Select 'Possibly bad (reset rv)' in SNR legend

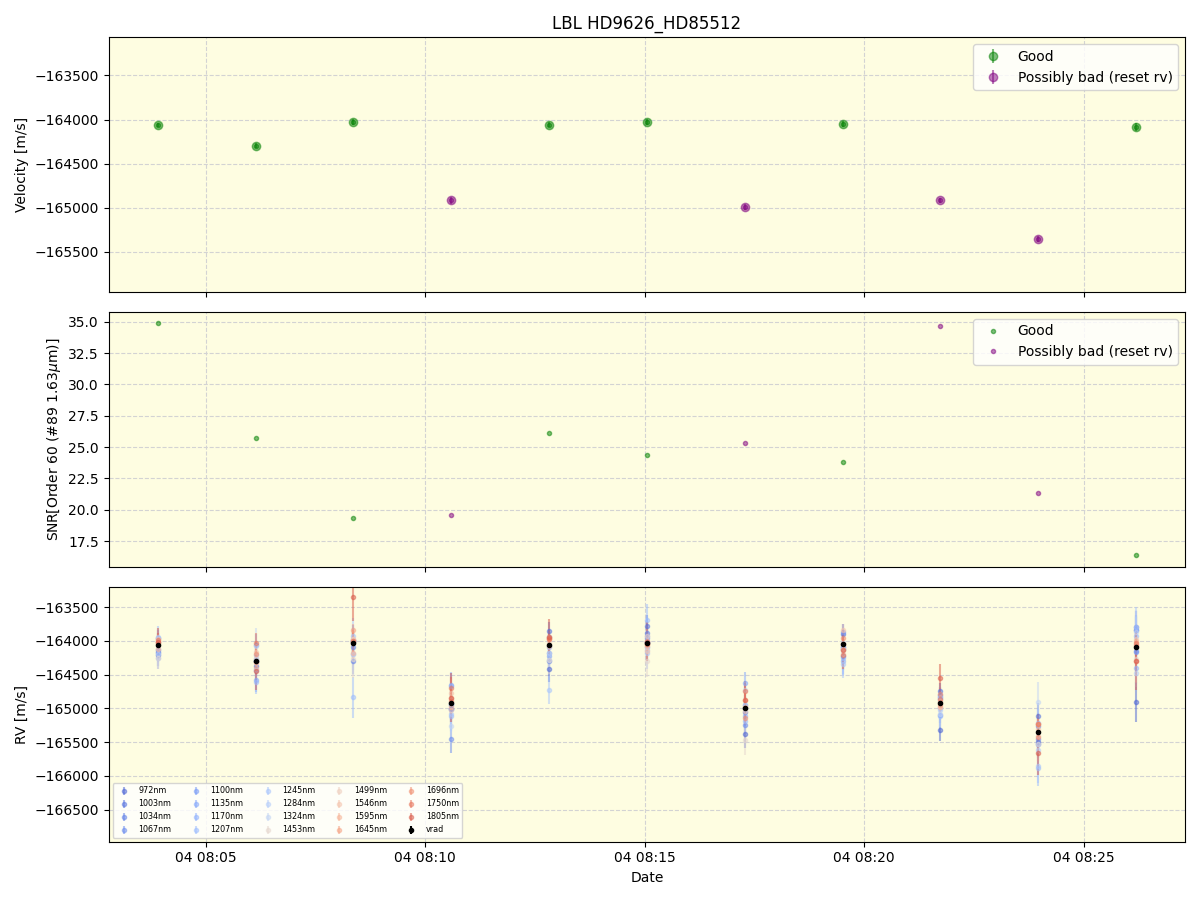pos(1095,351)
